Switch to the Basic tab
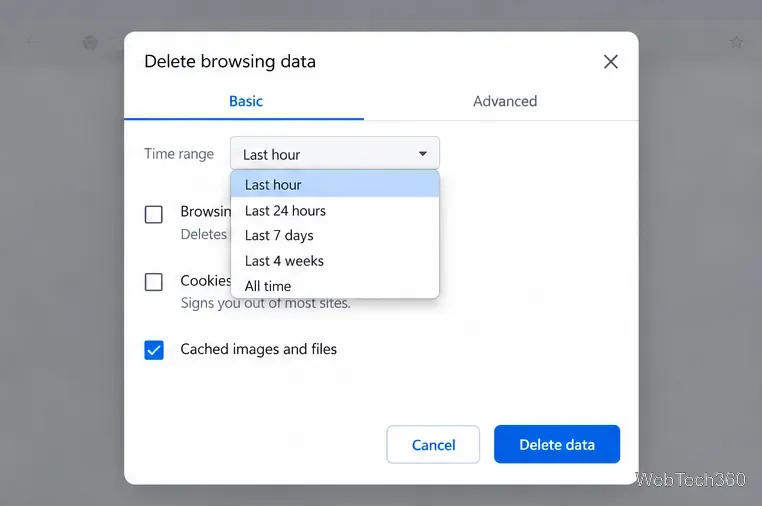 tap(244, 101)
